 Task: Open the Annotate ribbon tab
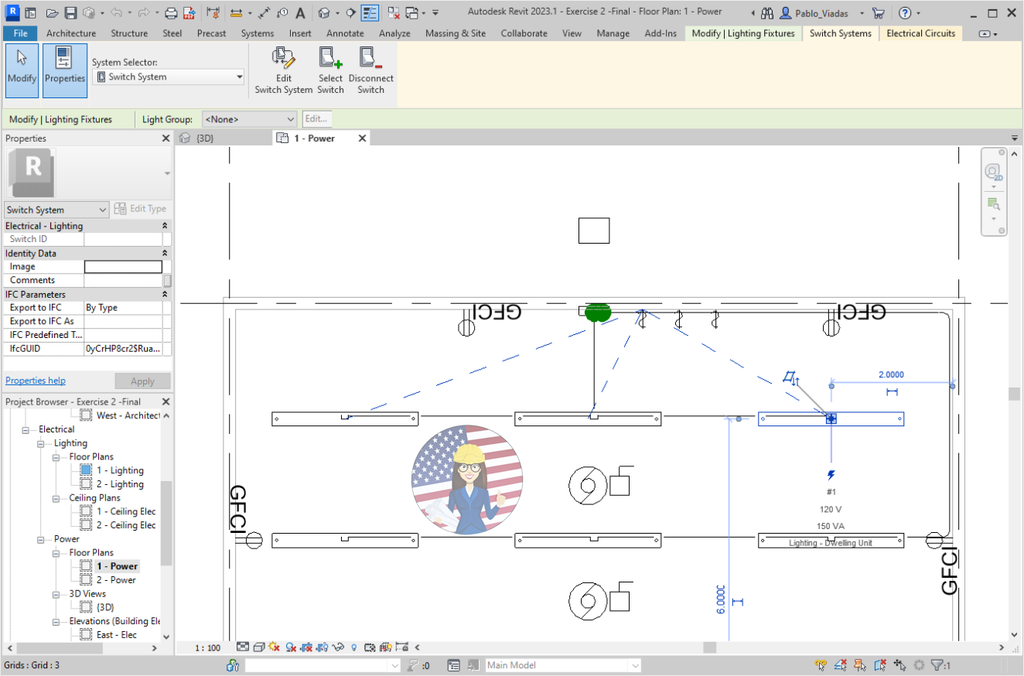point(345,33)
